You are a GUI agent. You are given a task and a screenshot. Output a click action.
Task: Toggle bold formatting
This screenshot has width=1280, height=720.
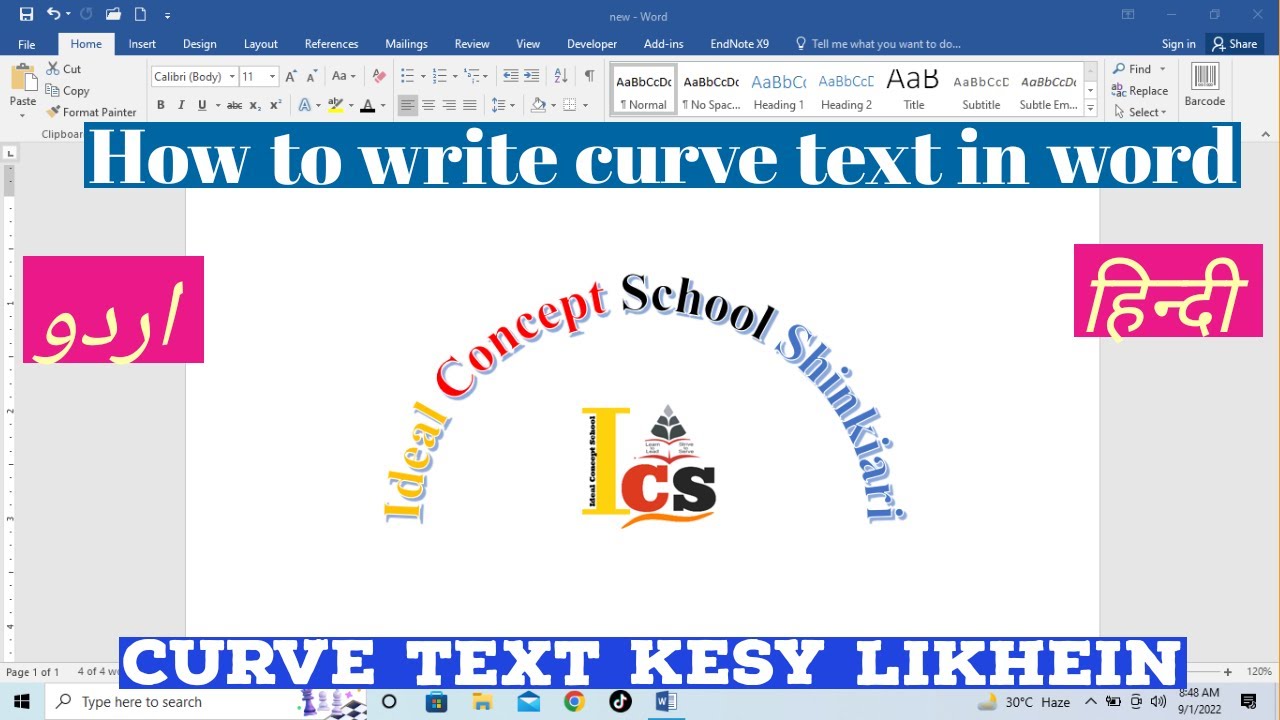tap(160, 105)
